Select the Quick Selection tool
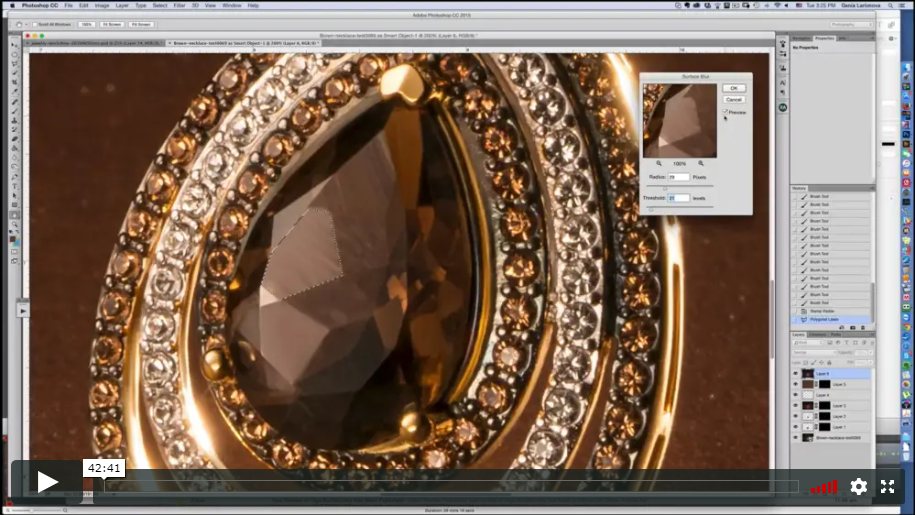The width and height of the screenshot is (915, 515). [x=15, y=73]
